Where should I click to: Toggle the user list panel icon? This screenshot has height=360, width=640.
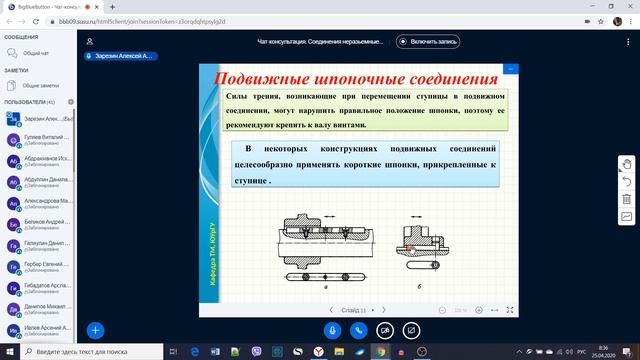point(90,42)
